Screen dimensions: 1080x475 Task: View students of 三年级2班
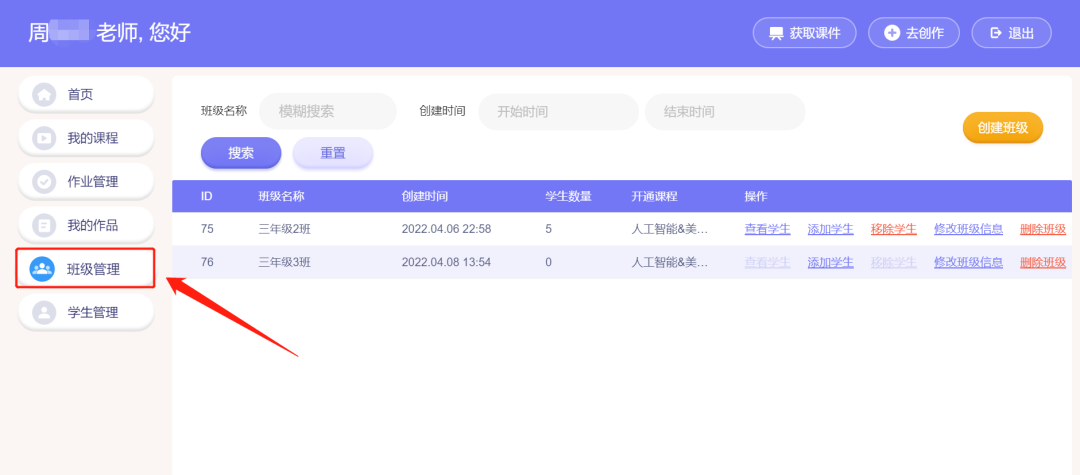coord(767,229)
